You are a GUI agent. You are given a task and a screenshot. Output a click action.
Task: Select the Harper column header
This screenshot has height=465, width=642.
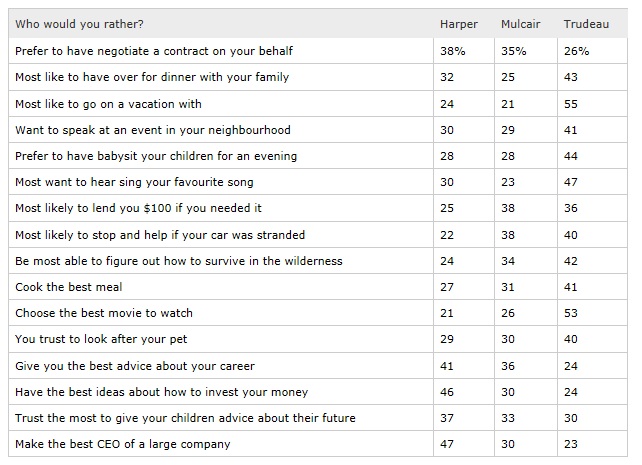click(459, 24)
